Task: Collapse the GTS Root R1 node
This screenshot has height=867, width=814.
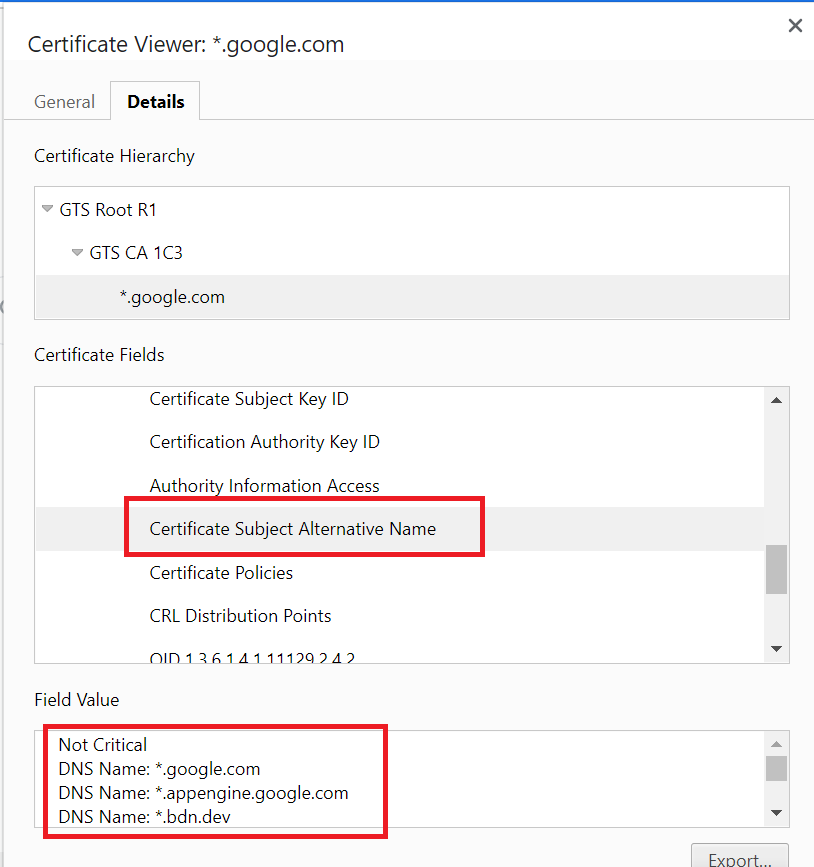Action: (x=48, y=209)
